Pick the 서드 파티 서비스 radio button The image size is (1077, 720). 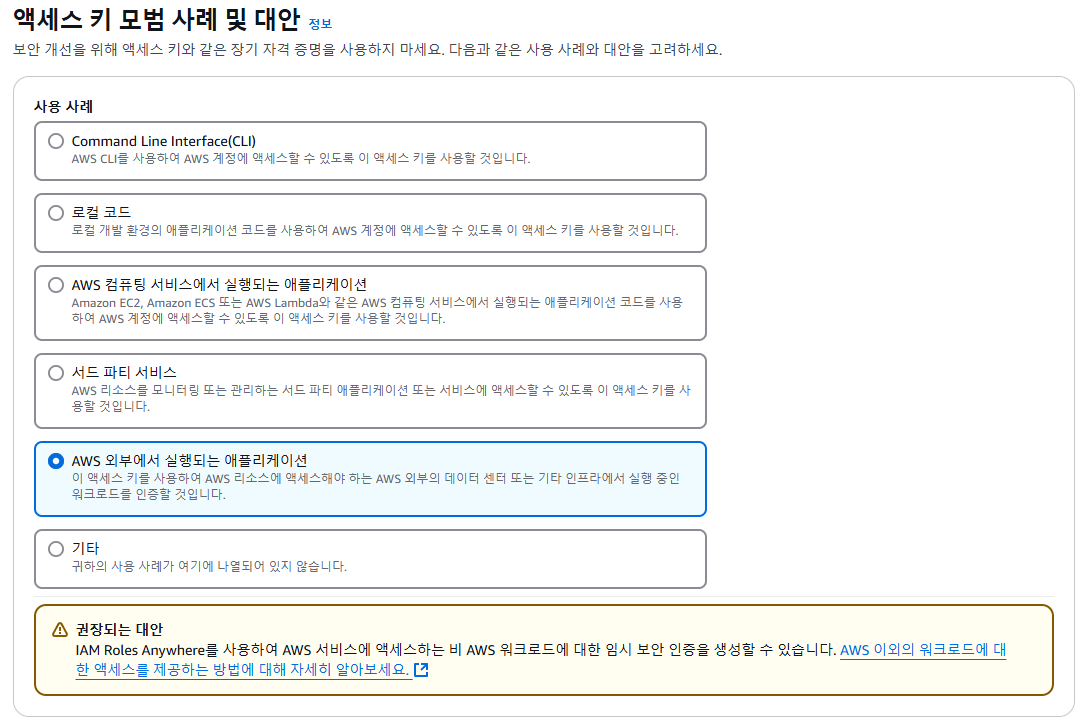(x=56, y=372)
